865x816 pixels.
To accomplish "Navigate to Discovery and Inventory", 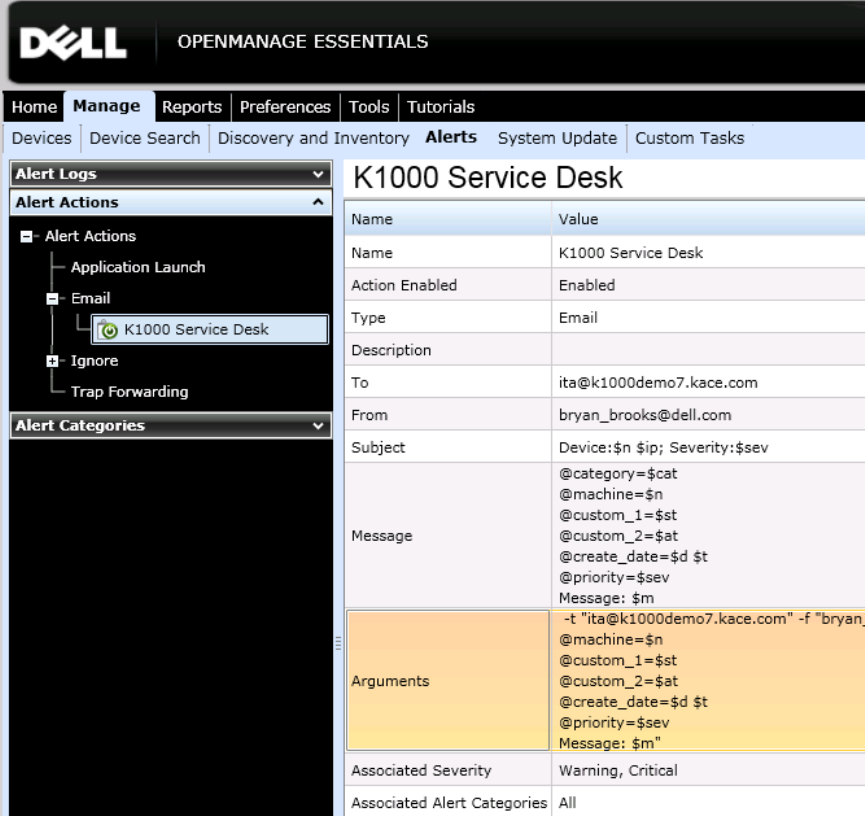I will coord(313,138).
